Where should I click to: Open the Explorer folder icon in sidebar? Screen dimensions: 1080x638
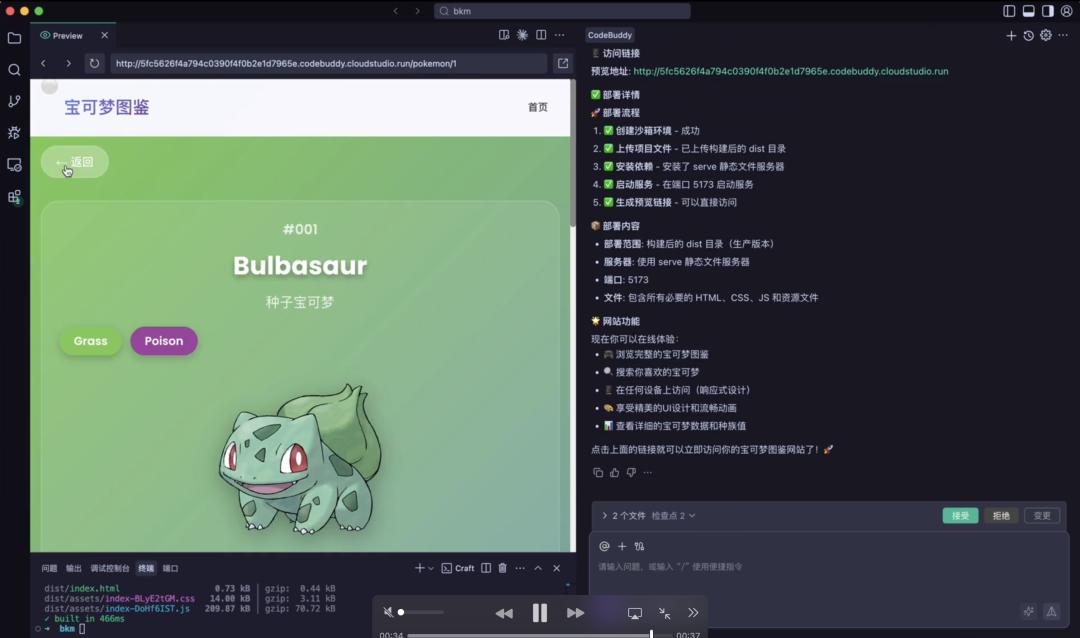14,38
